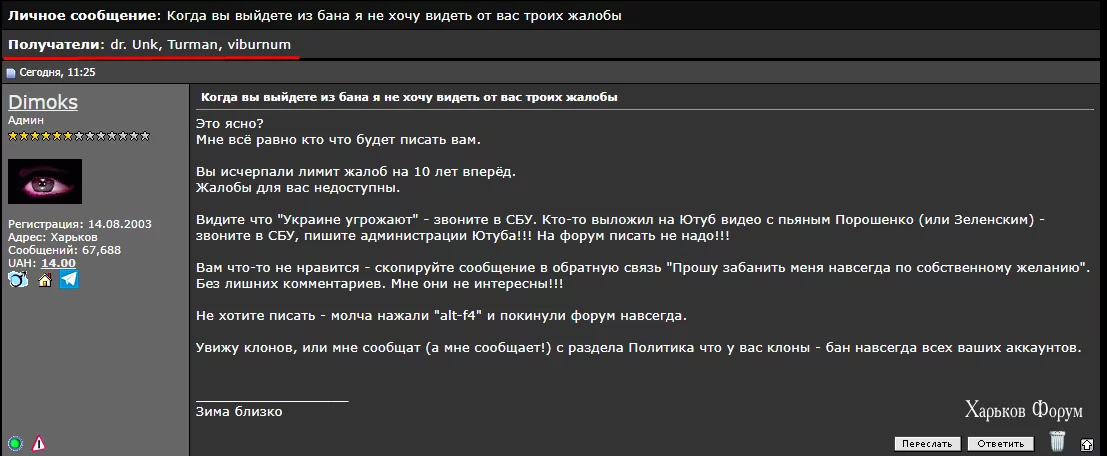Click the purple eye avatar image
The height and width of the screenshot is (456, 1107).
[44, 181]
